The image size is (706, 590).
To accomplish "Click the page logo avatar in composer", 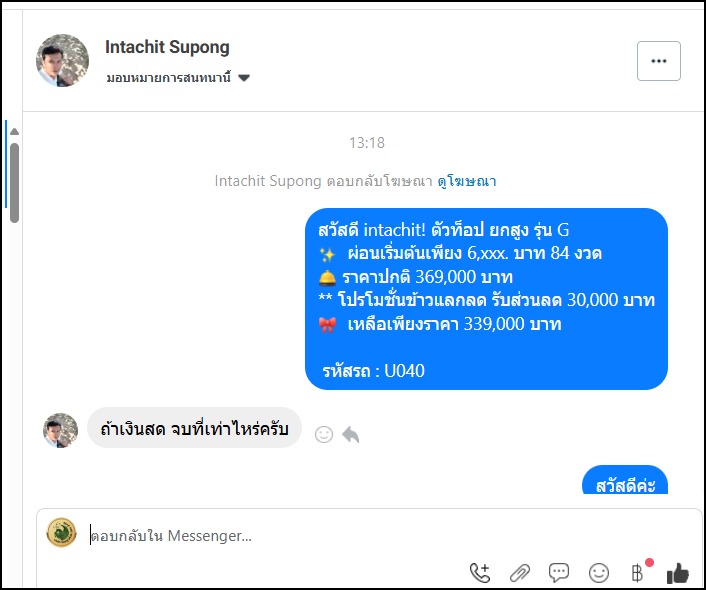I will pos(62,532).
